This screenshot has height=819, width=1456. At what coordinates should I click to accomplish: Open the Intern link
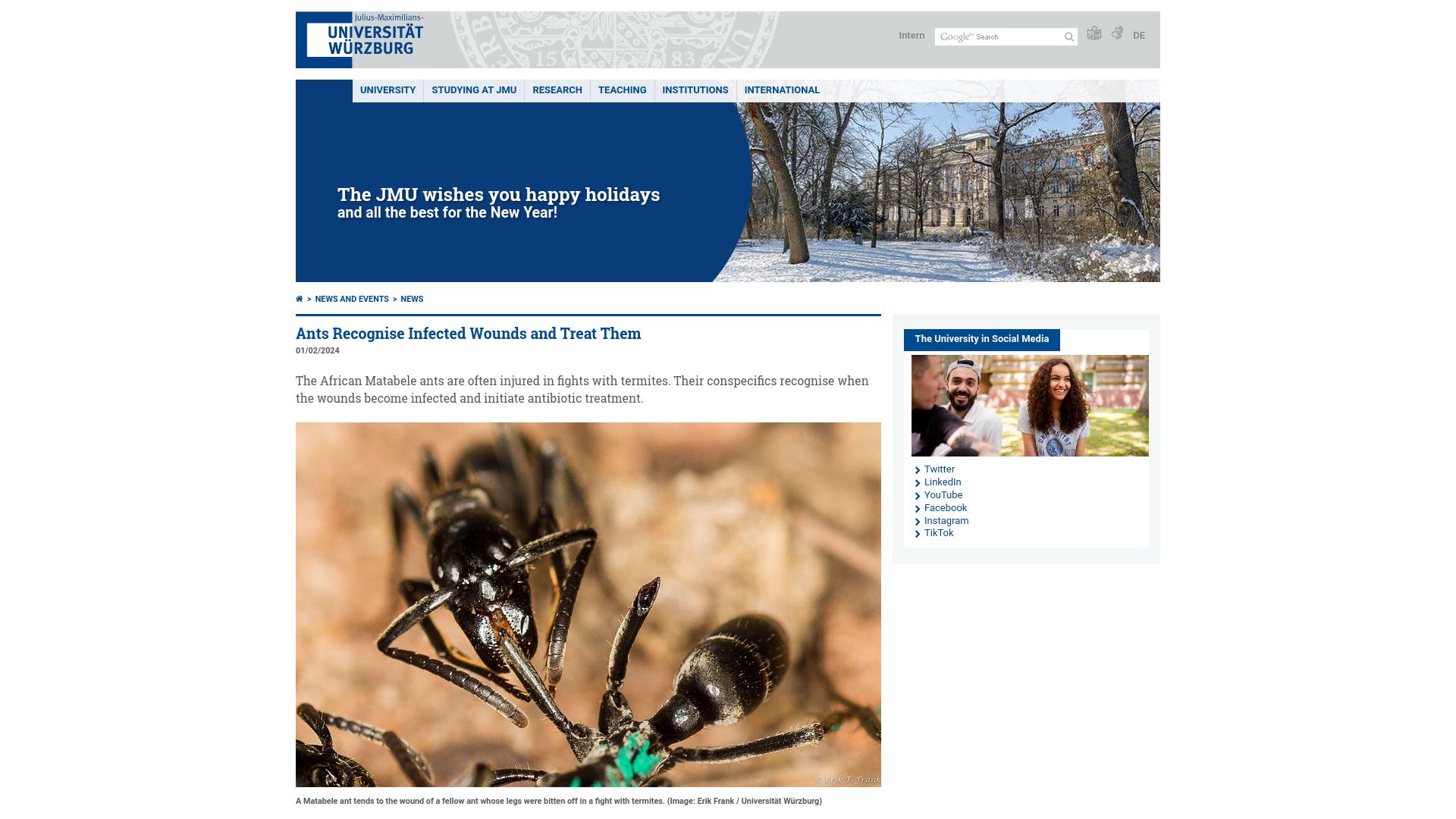[x=912, y=36]
